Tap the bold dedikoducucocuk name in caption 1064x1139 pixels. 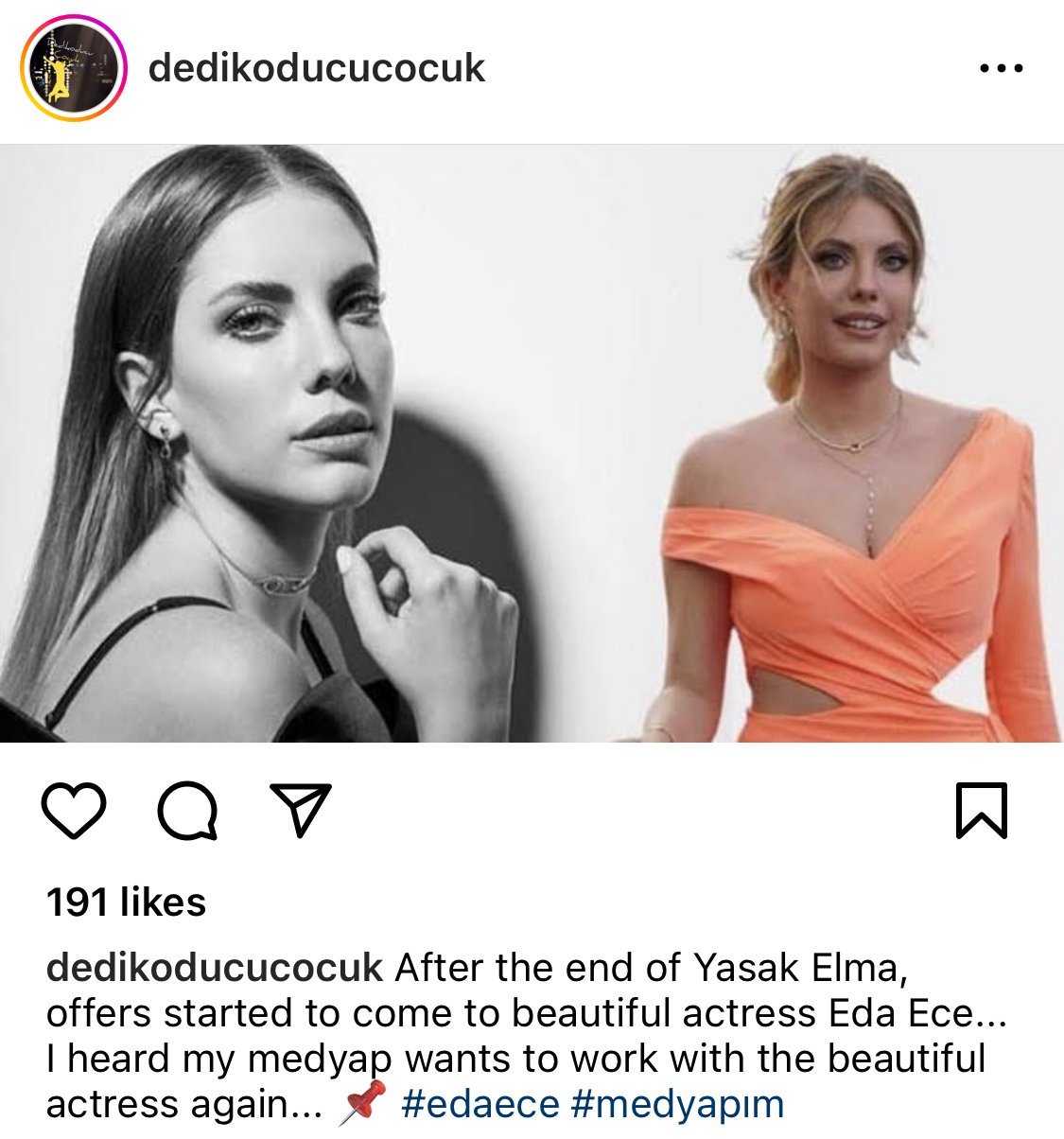point(215,968)
